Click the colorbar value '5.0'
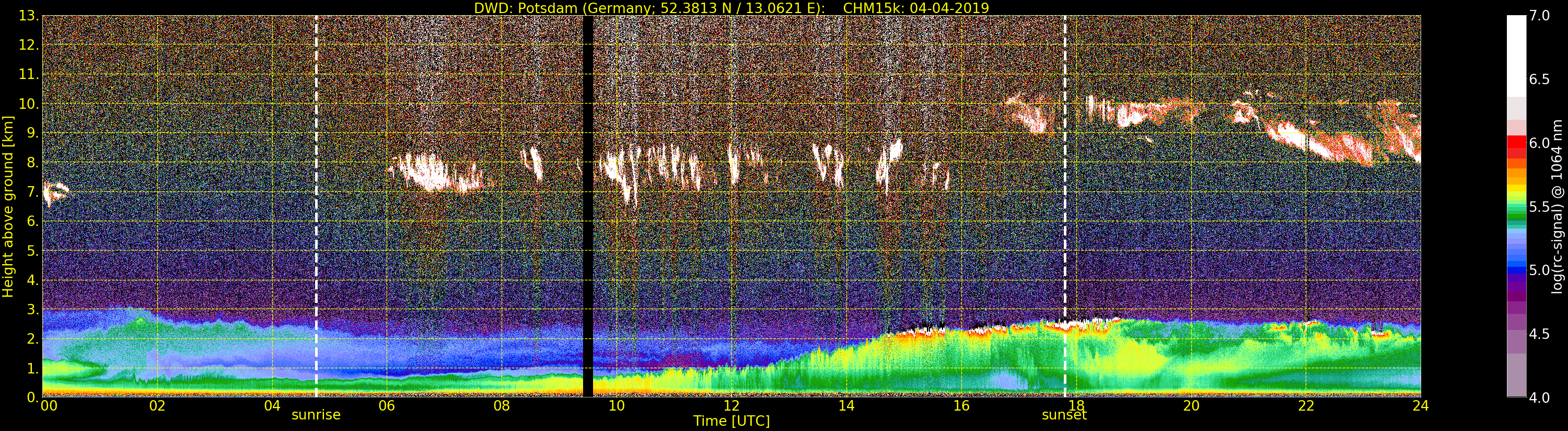This screenshot has width=1568, height=431. click(x=1539, y=270)
